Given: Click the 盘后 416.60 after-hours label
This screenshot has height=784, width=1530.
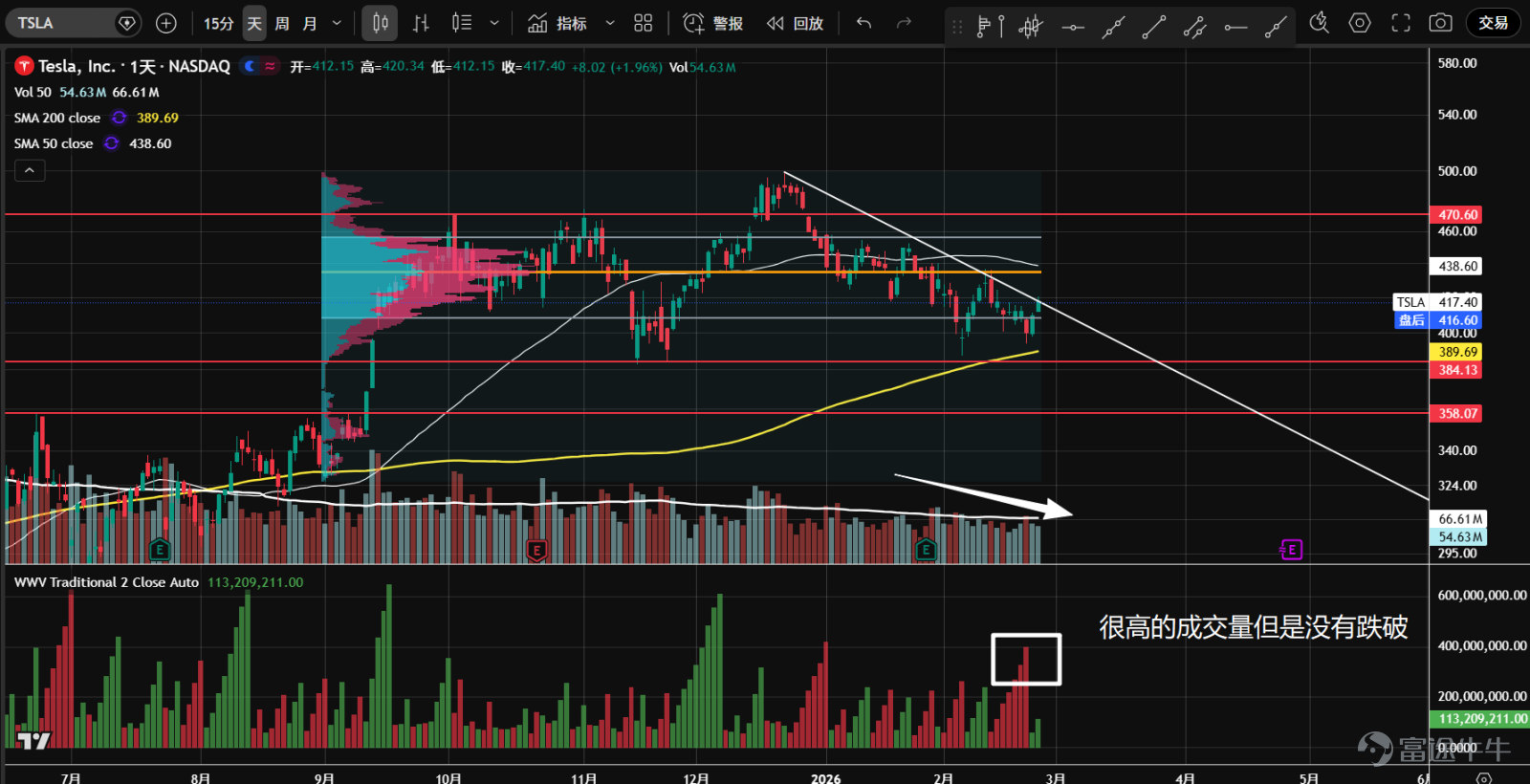Looking at the screenshot, I should (1439, 320).
